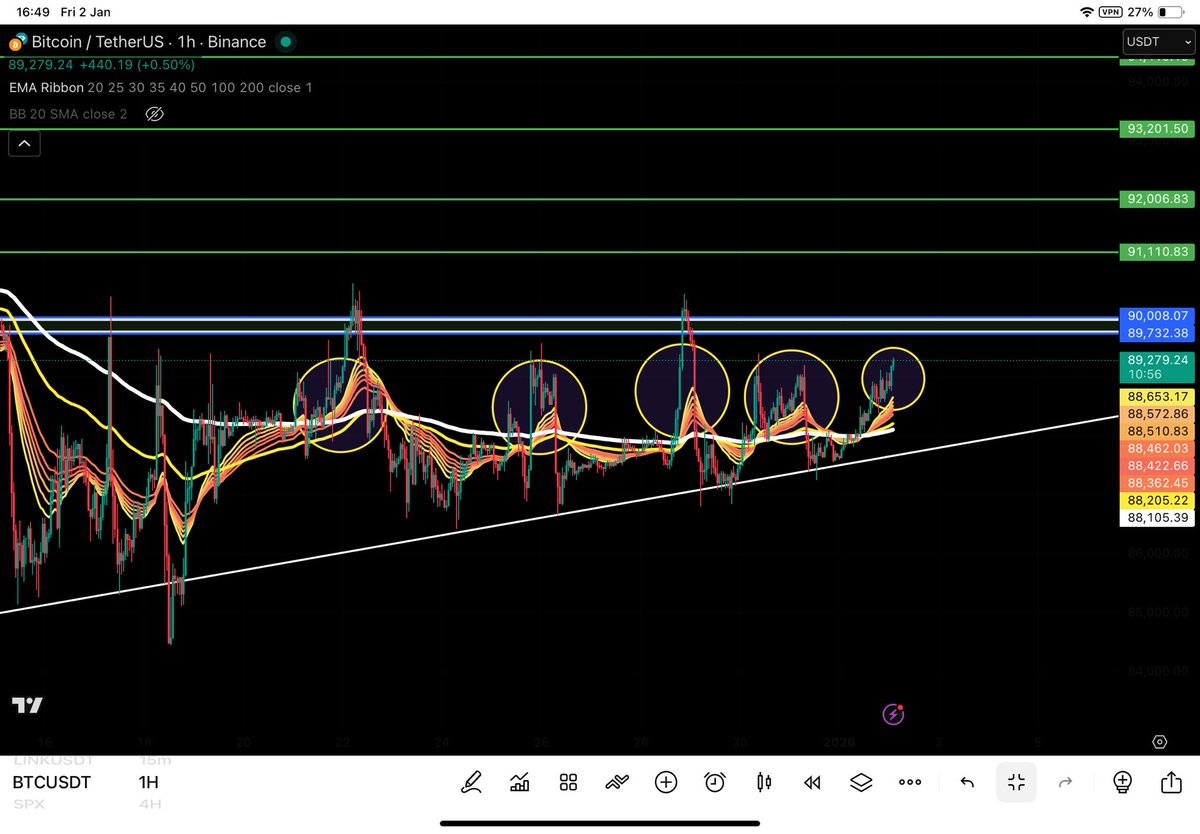Show the hidden BB indicator via eye icon
The width and height of the screenshot is (1200, 834).
click(x=154, y=114)
